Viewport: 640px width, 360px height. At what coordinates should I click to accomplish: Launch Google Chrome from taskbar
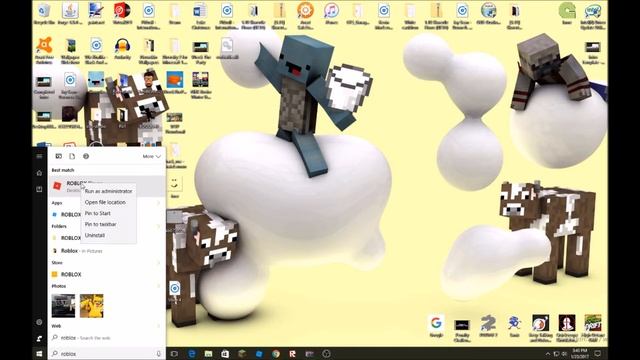point(276,354)
